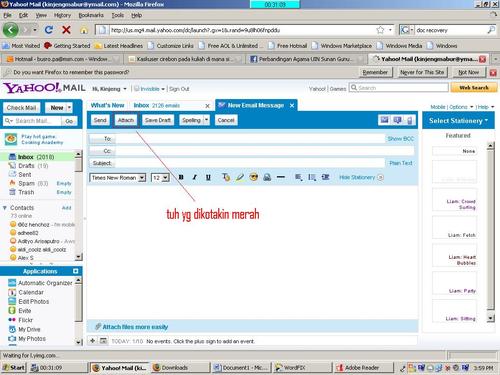500x375 pixels.
Task: Click the Windows Start button
Action: (13, 368)
